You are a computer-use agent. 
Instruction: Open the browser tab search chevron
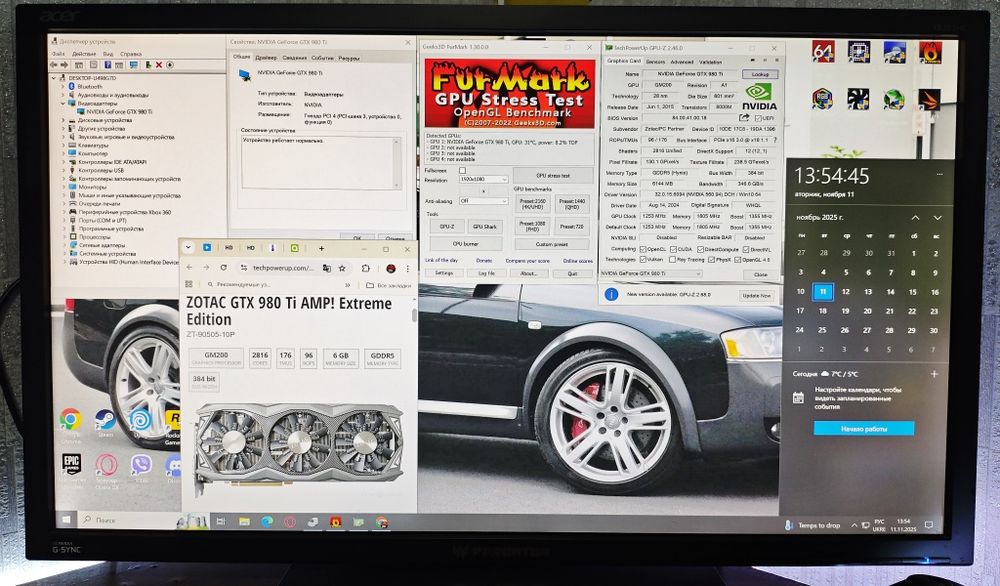[x=189, y=247]
